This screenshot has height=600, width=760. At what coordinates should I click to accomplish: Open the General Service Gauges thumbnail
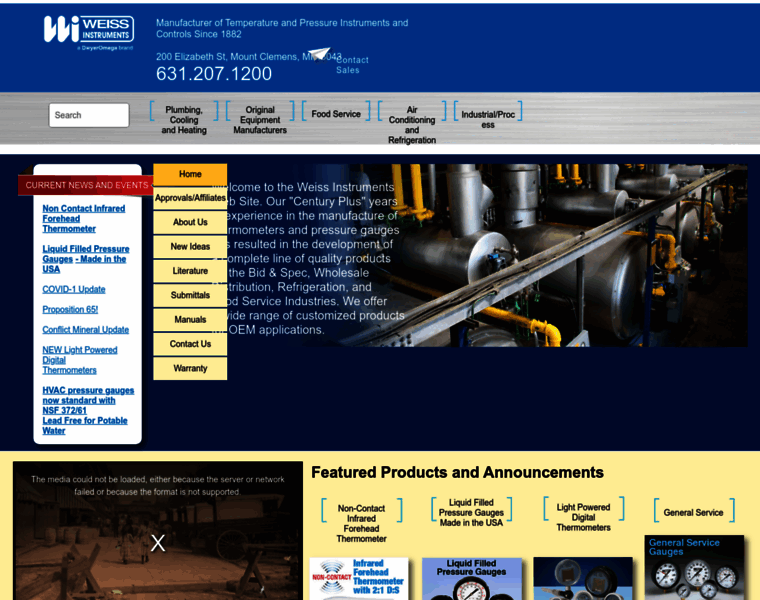[694, 568]
